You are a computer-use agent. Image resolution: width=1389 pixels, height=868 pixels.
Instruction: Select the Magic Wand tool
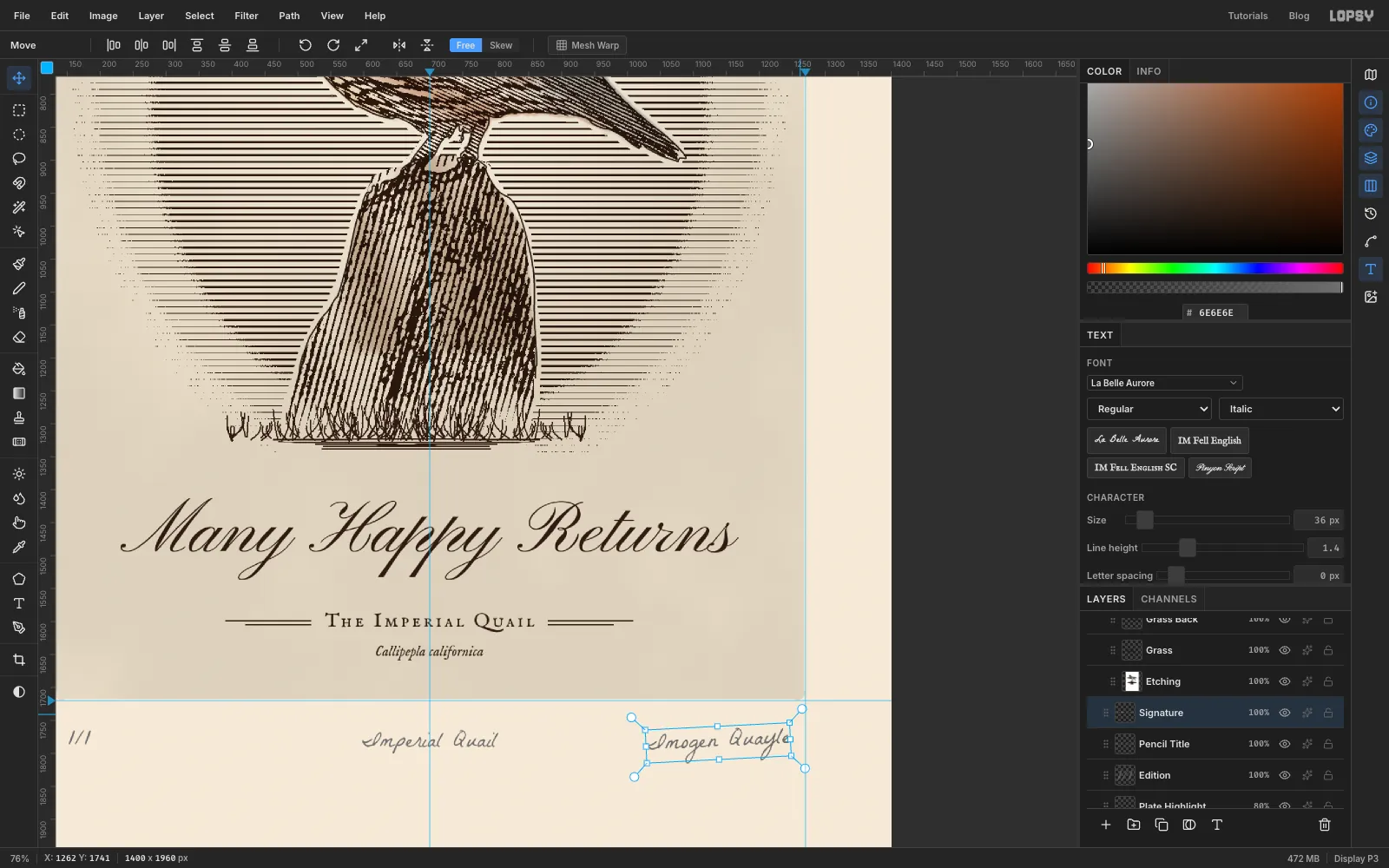pyautogui.click(x=19, y=207)
